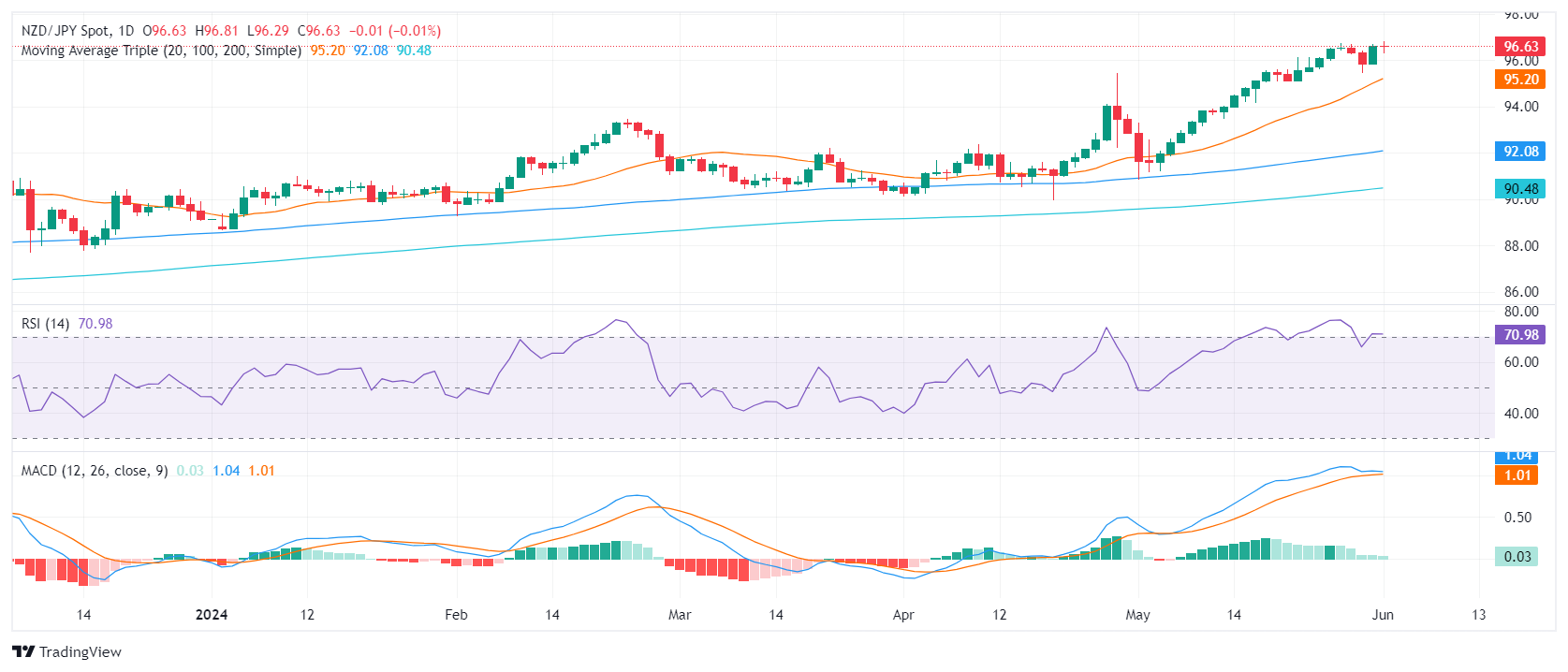Click the Jun label on time axis
1568x672 pixels.
[1383, 615]
